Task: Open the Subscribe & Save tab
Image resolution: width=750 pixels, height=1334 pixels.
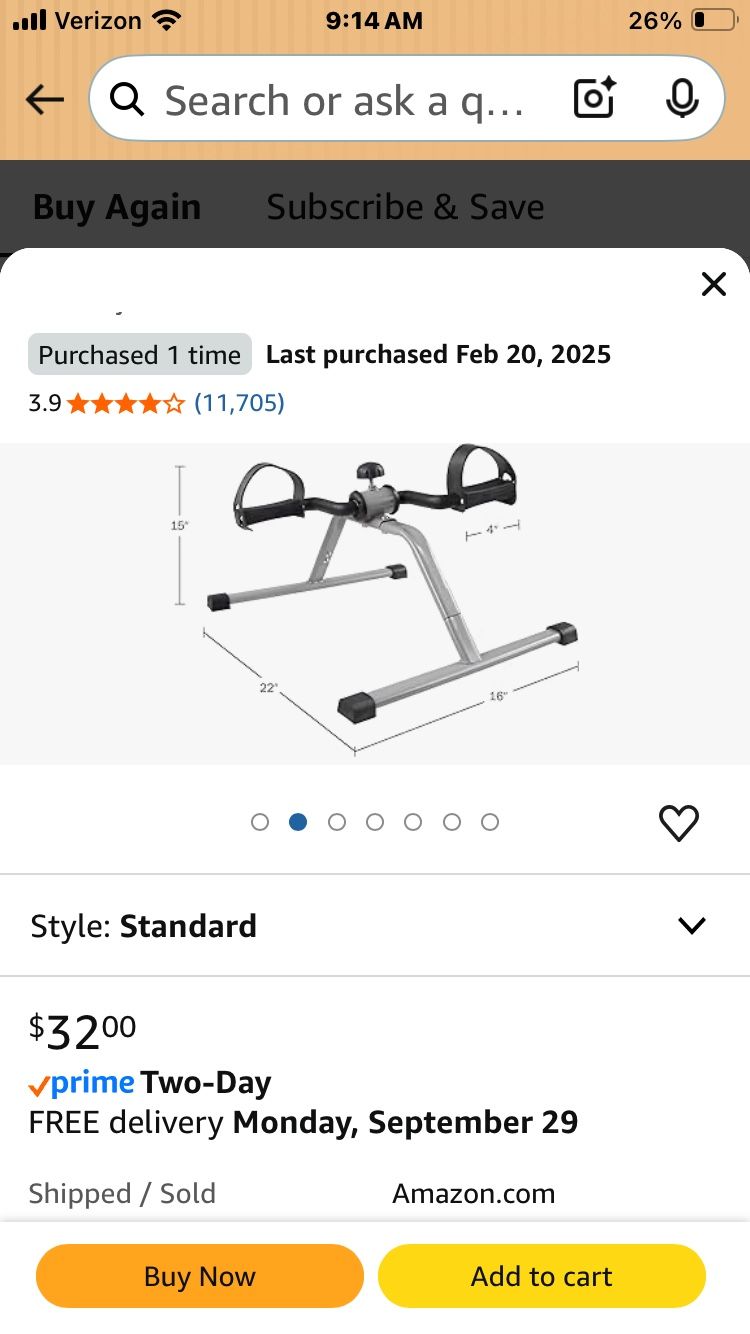Action: [405, 207]
